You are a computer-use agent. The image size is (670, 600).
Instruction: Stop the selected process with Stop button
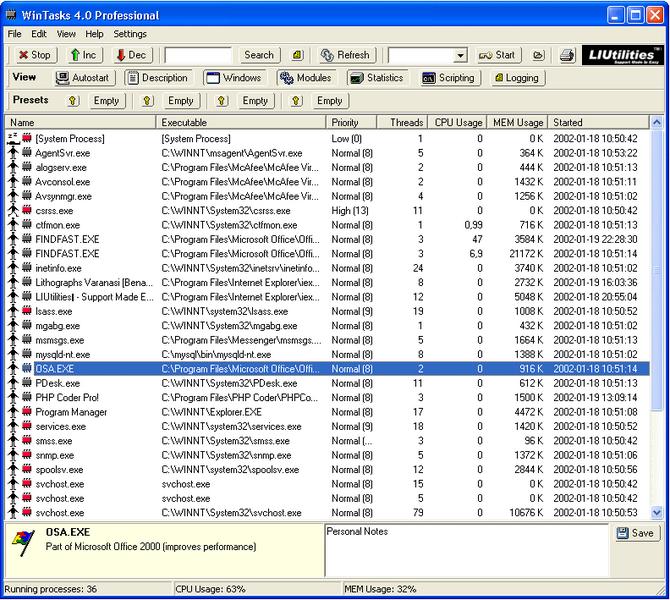(34, 55)
